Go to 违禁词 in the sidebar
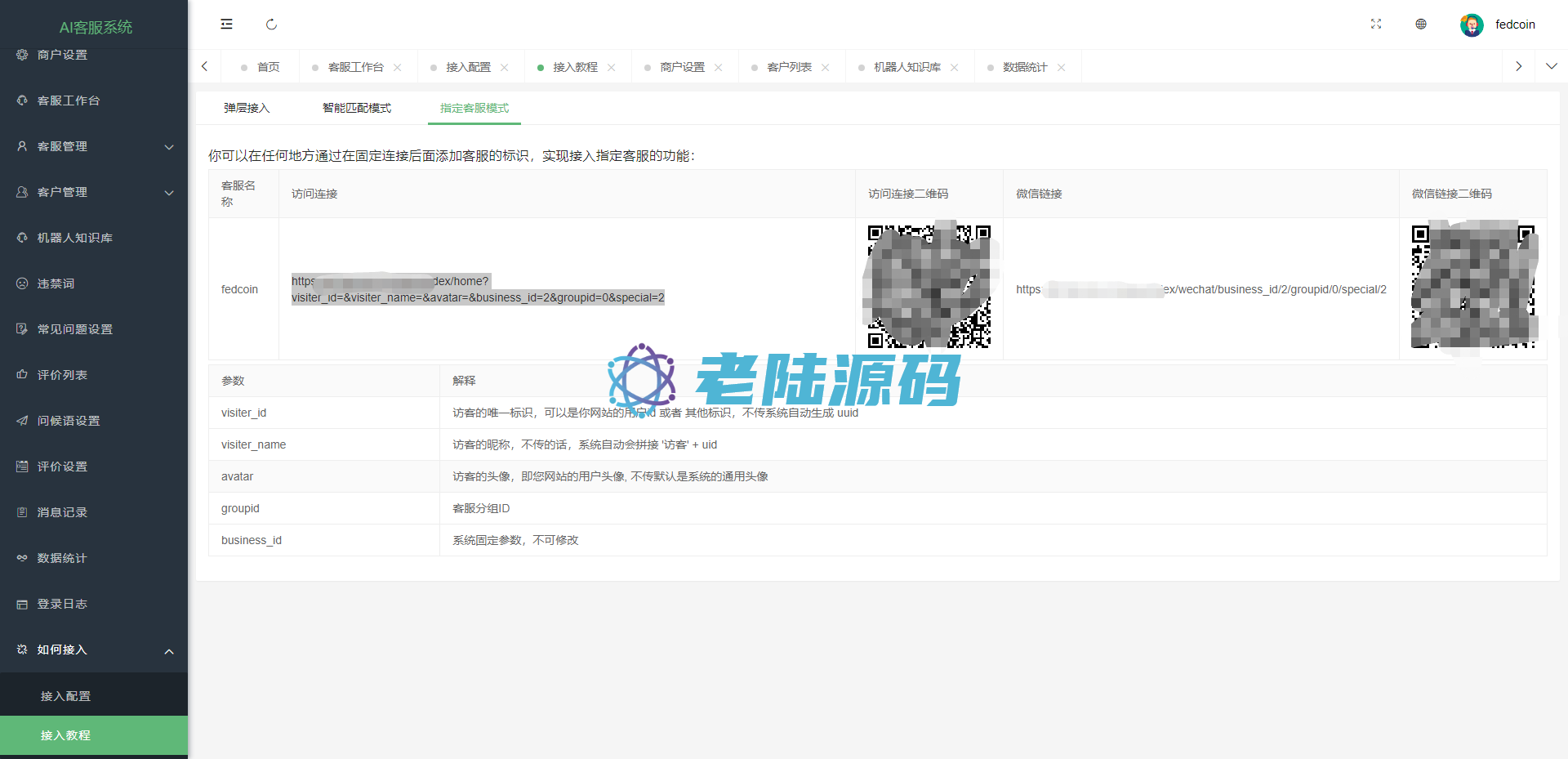The image size is (1568, 759). (56, 284)
